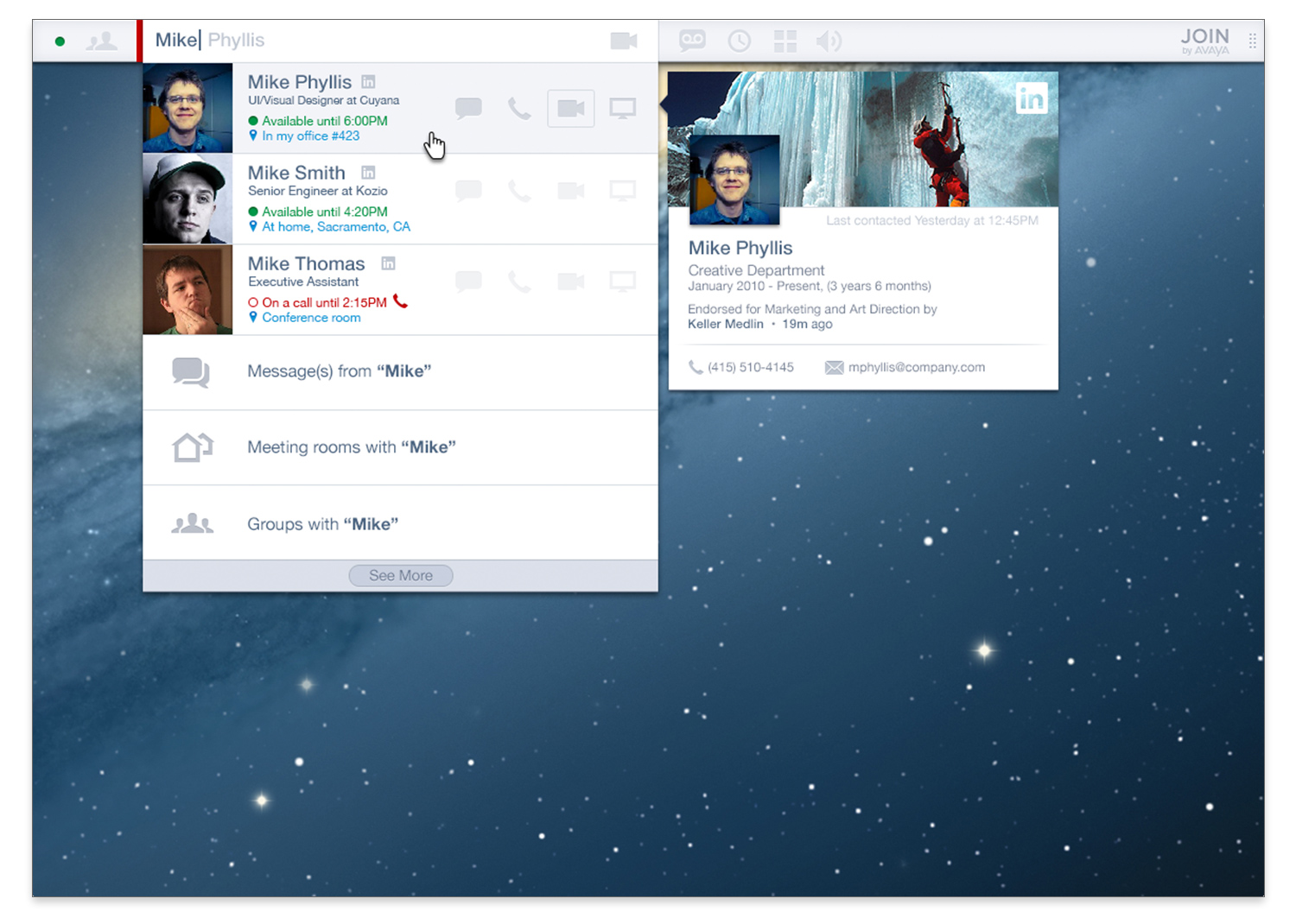Screen dimensions: 1296x924
Task: Open Mike Thomas LinkedIn badge
Action: click(x=388, y=263)
